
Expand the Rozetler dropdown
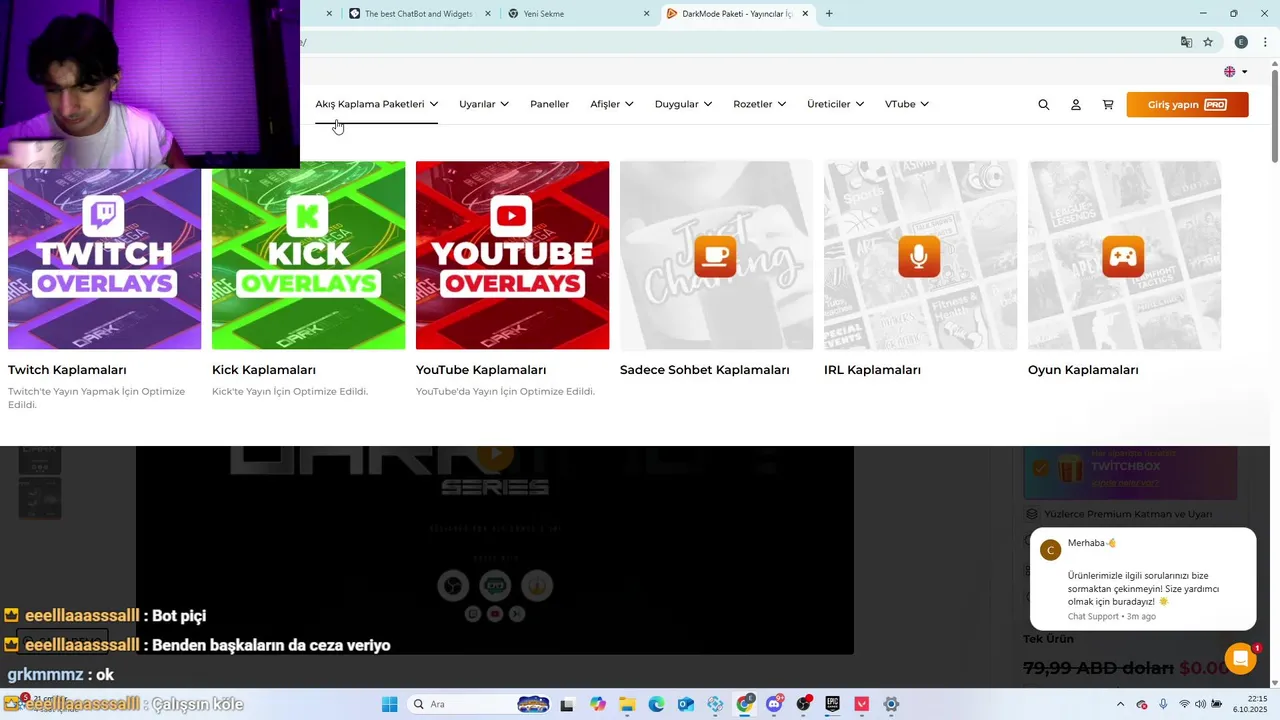pos(759,104)
